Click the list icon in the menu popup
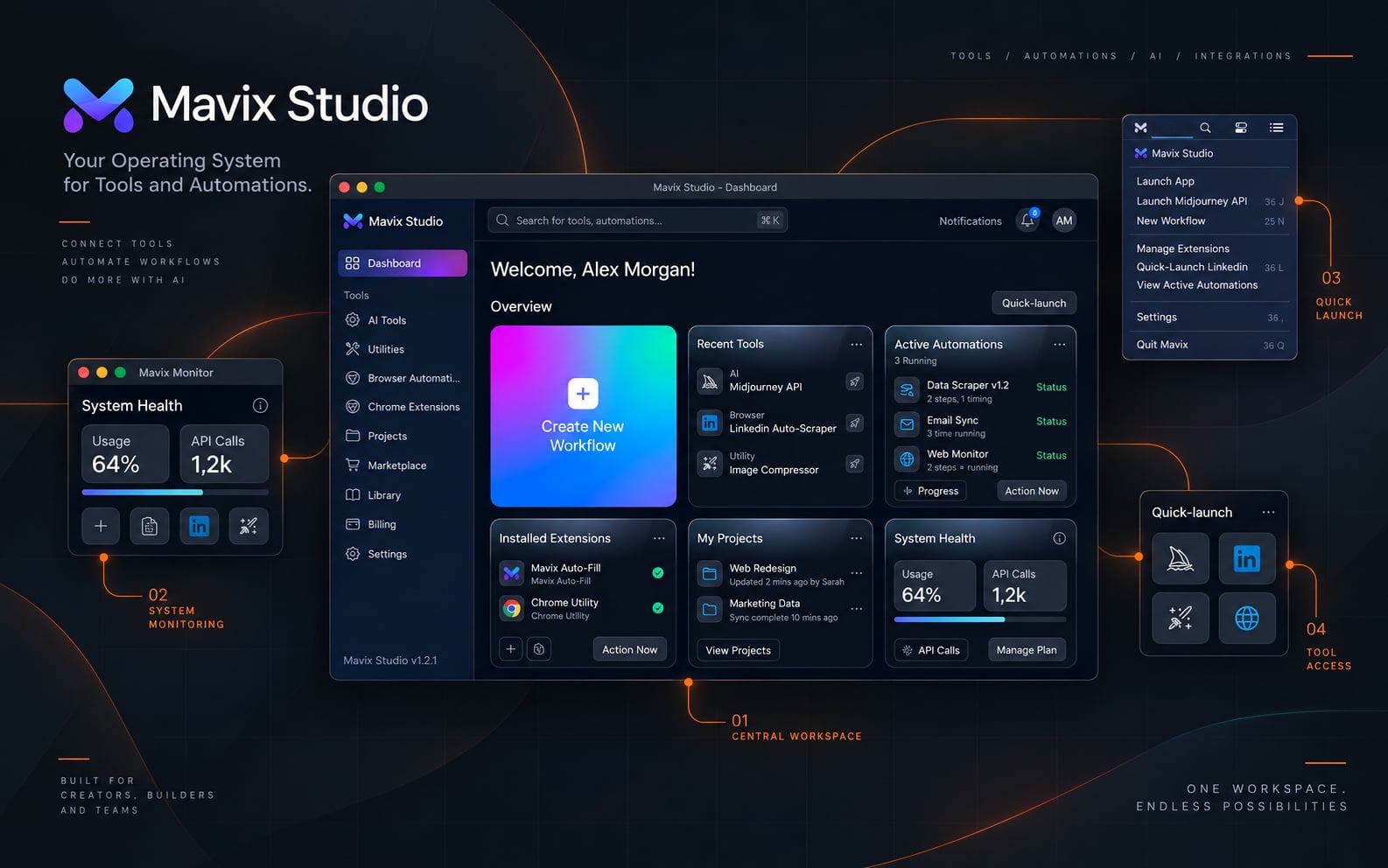This screenshot has height=868, width=1388. point(1277,128)
